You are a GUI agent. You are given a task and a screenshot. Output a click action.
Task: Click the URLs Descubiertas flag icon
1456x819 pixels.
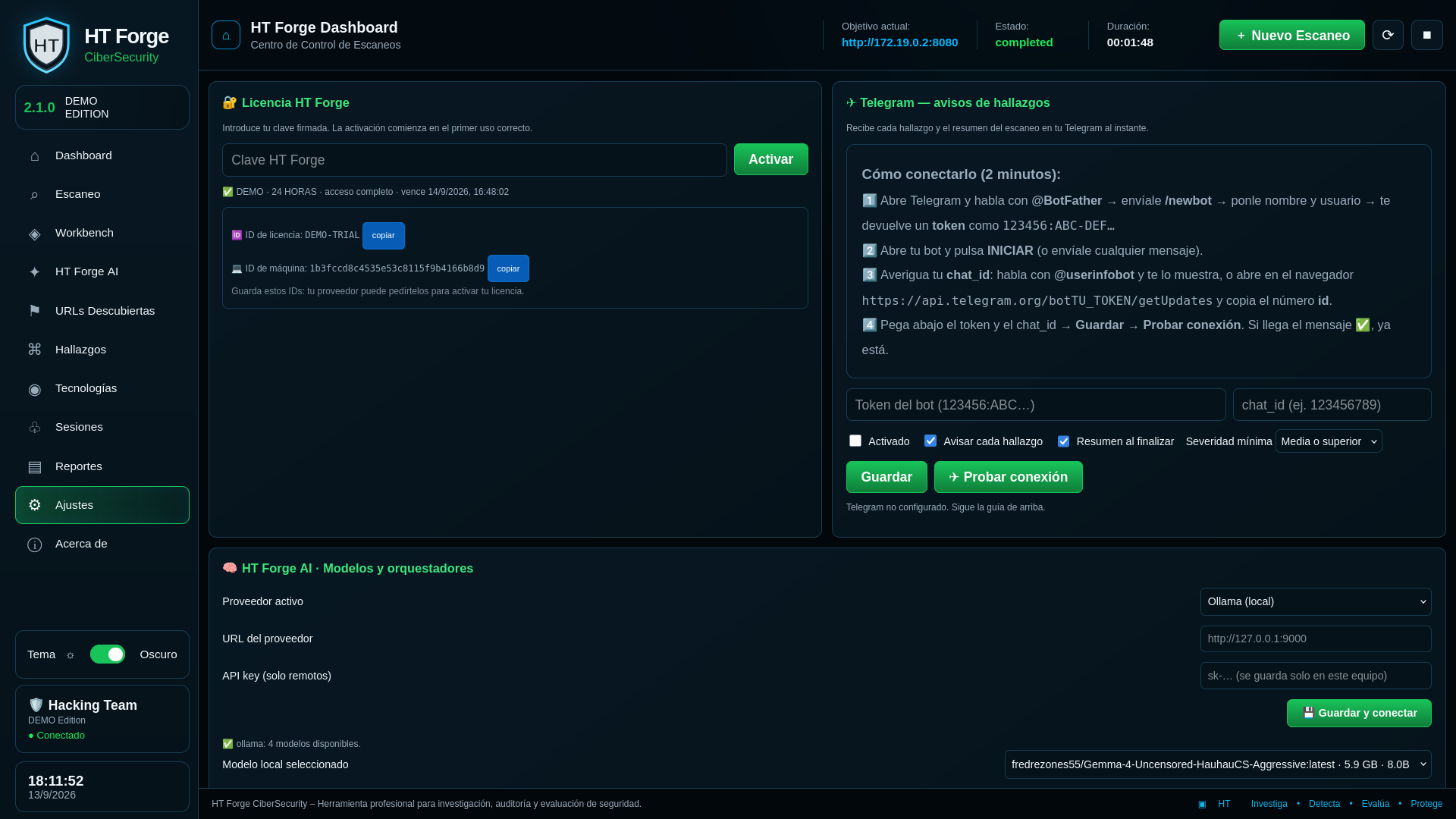(34, 311)
